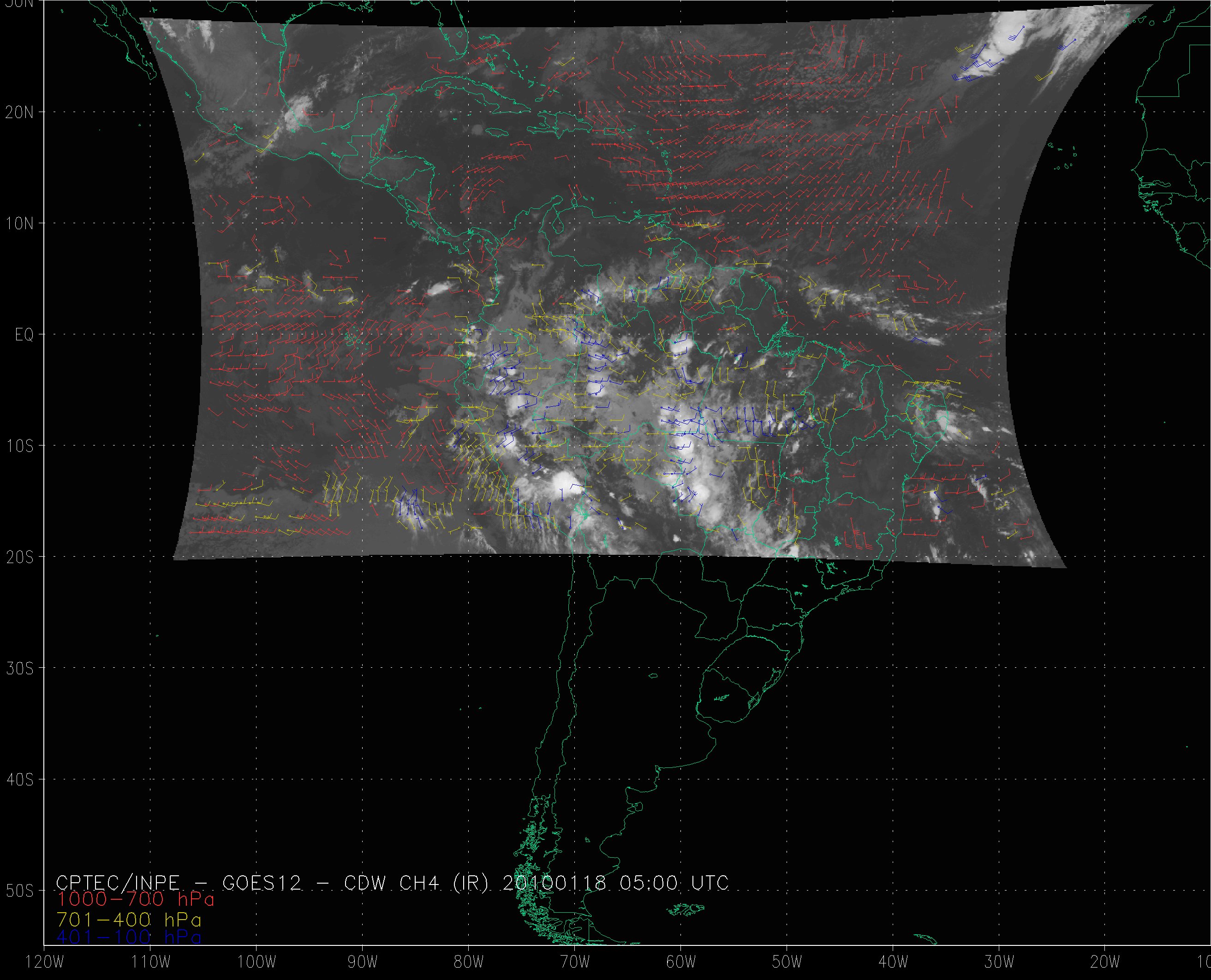This screenshot has height=980, width=1211.
Task: Click the 40W longitude axis label
Action: 893,962
